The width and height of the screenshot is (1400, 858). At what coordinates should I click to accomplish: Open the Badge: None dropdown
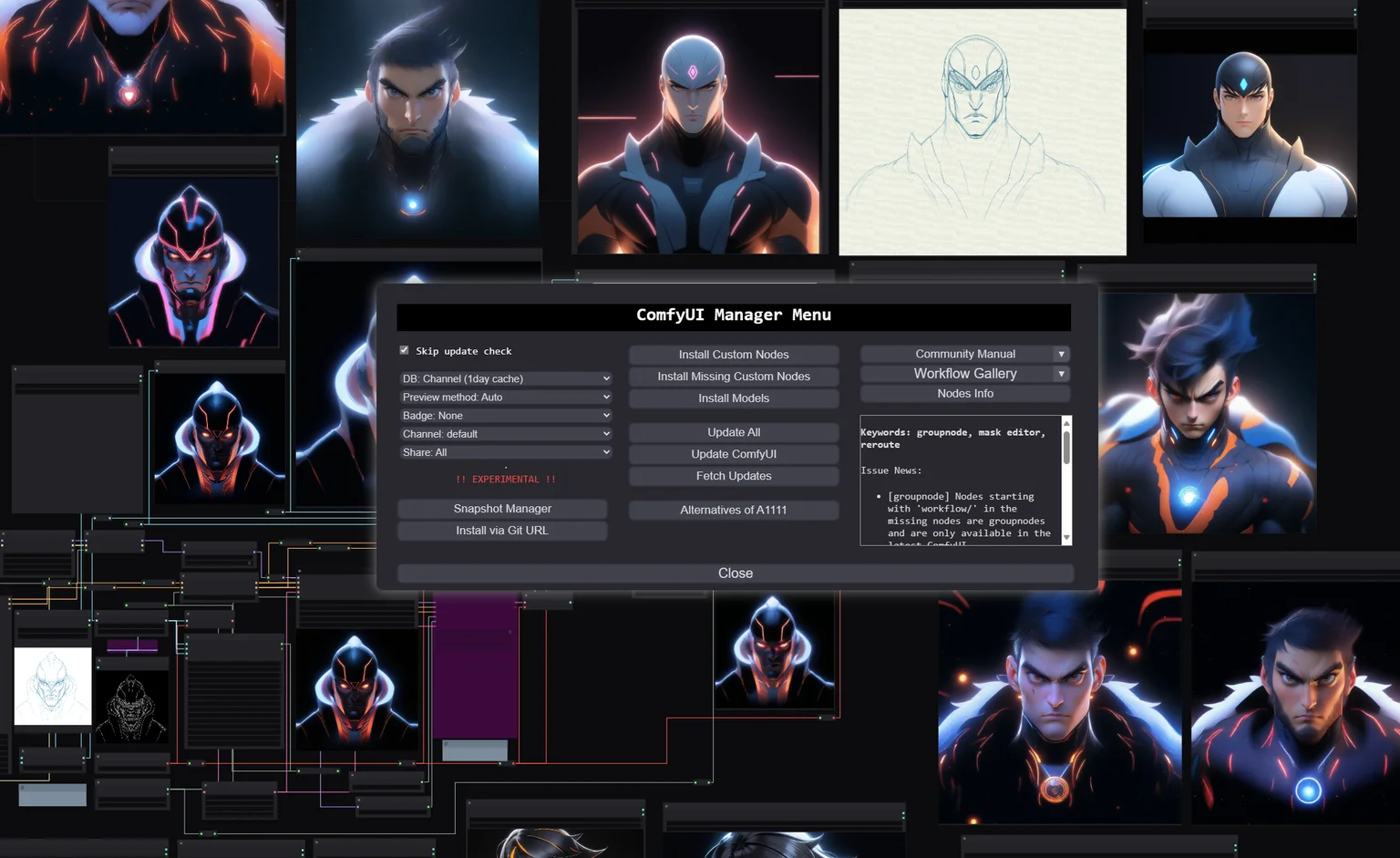click(x=506, y=415)
